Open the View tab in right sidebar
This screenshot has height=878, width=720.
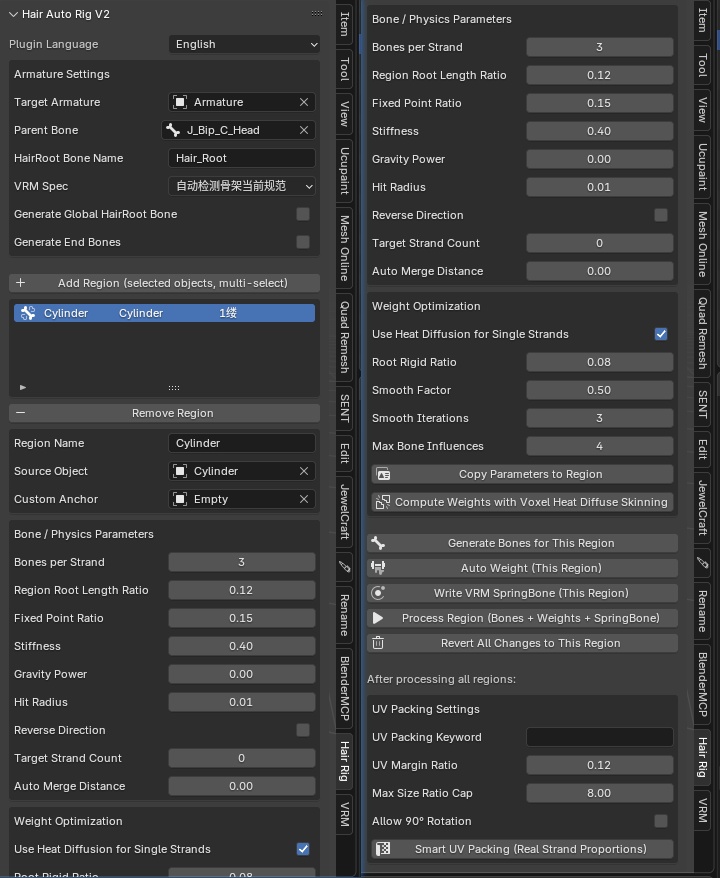[702, 110]
